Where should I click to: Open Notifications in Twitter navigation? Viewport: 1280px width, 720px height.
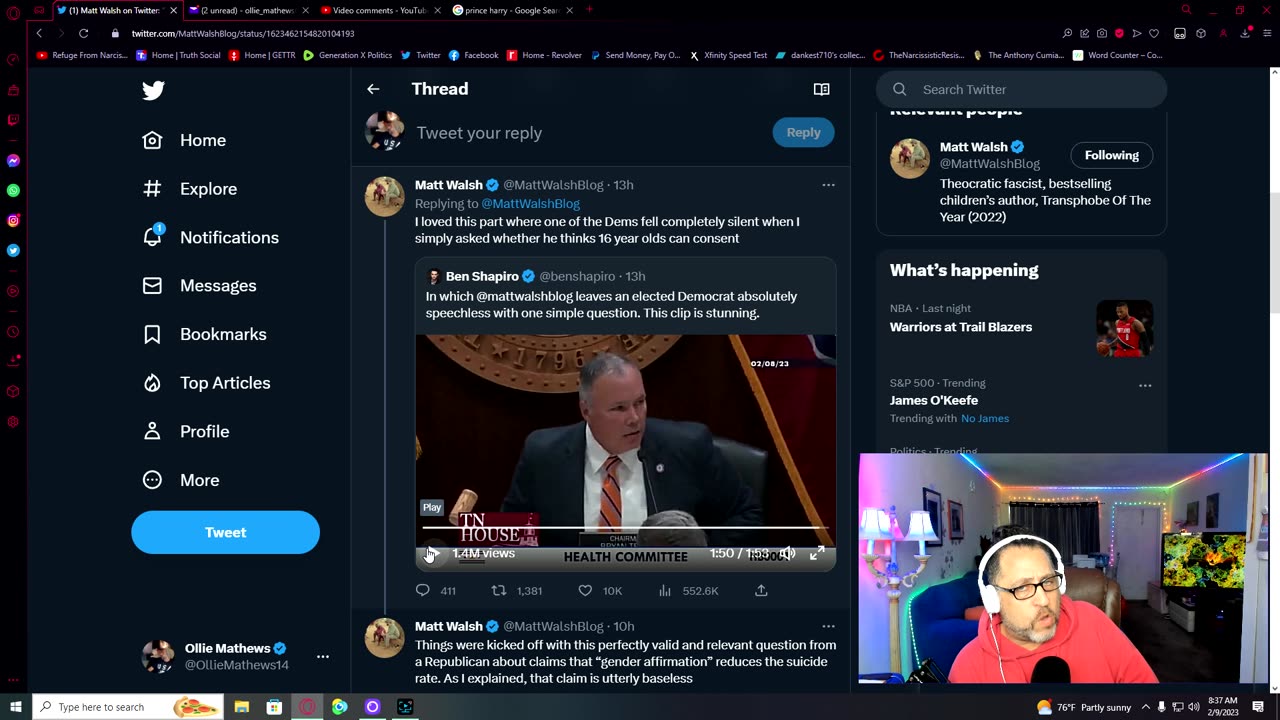click(x=210, y=237)
